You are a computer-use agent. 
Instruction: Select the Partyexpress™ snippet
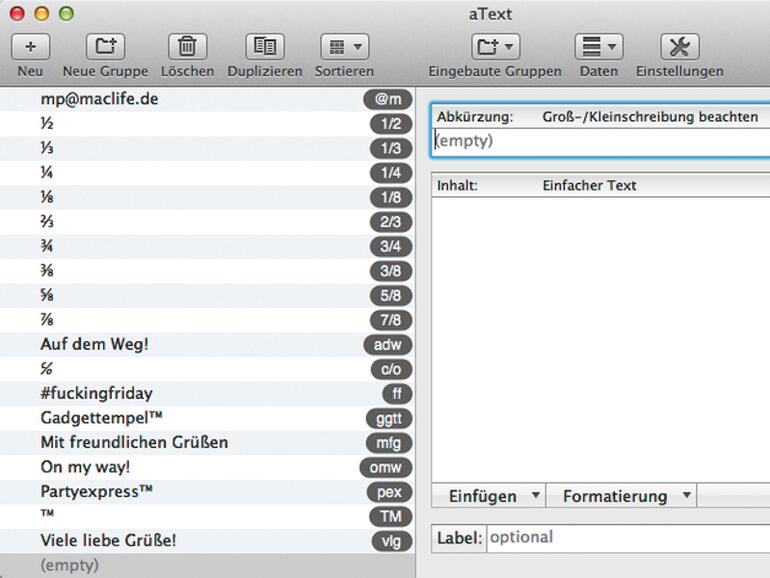coord(206,492)
